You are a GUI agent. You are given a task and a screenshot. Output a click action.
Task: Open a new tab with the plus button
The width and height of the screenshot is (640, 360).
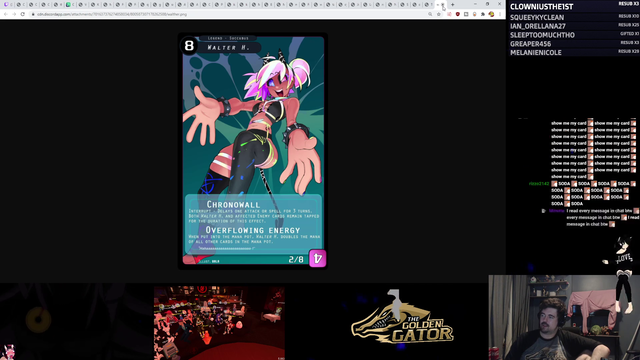click(x=453, y=4)
